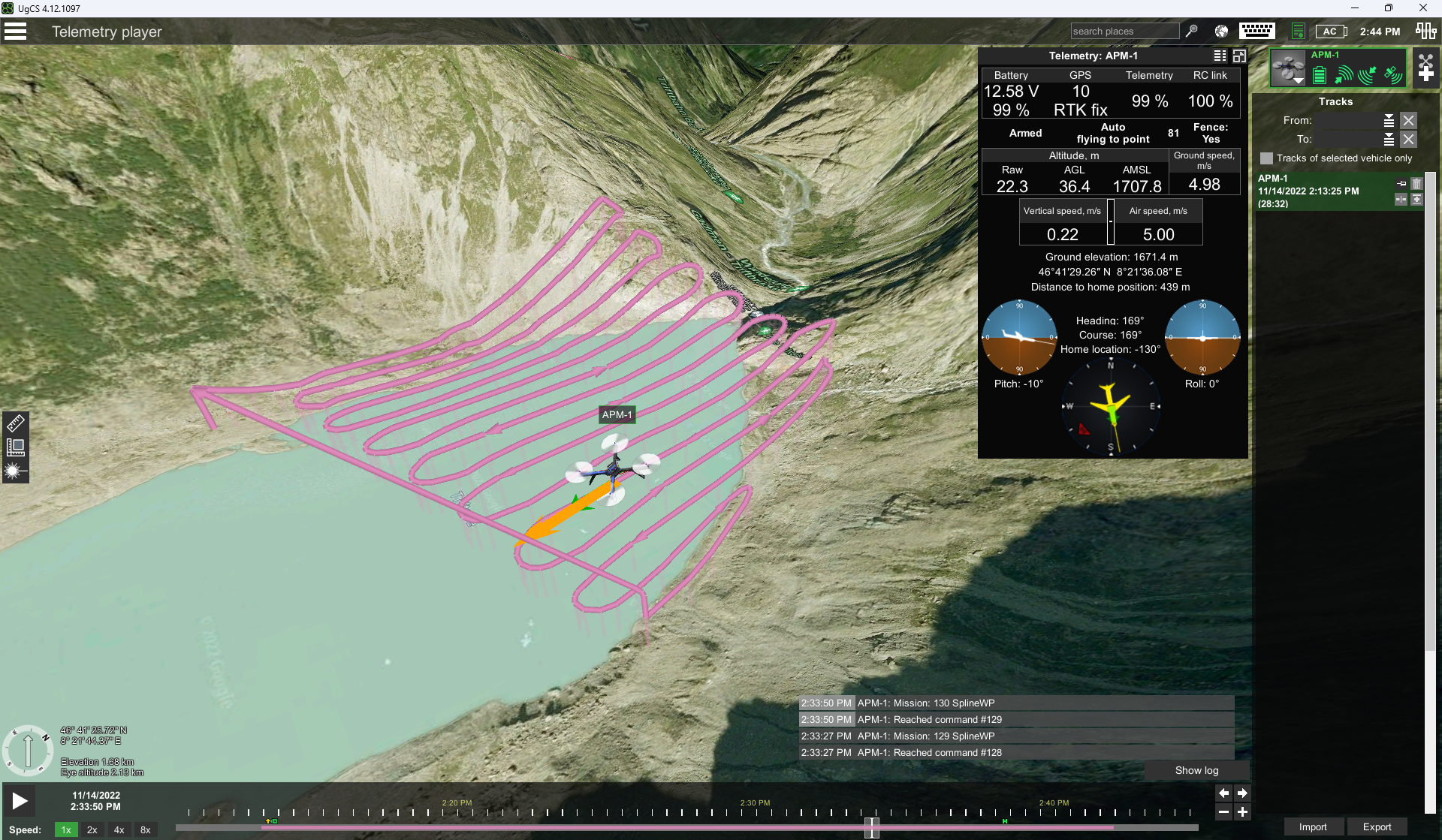Click the search magnifier icon
Screen dimensions: 1442x840
(x=1192, y=31)
